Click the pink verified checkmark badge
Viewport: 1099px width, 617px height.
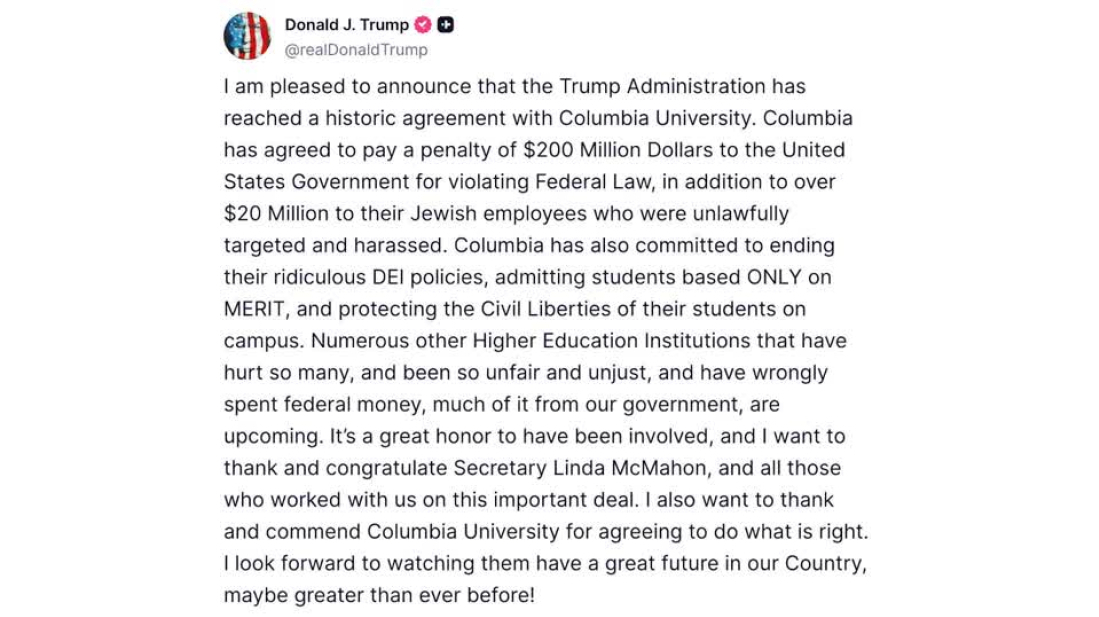point(423,25)
